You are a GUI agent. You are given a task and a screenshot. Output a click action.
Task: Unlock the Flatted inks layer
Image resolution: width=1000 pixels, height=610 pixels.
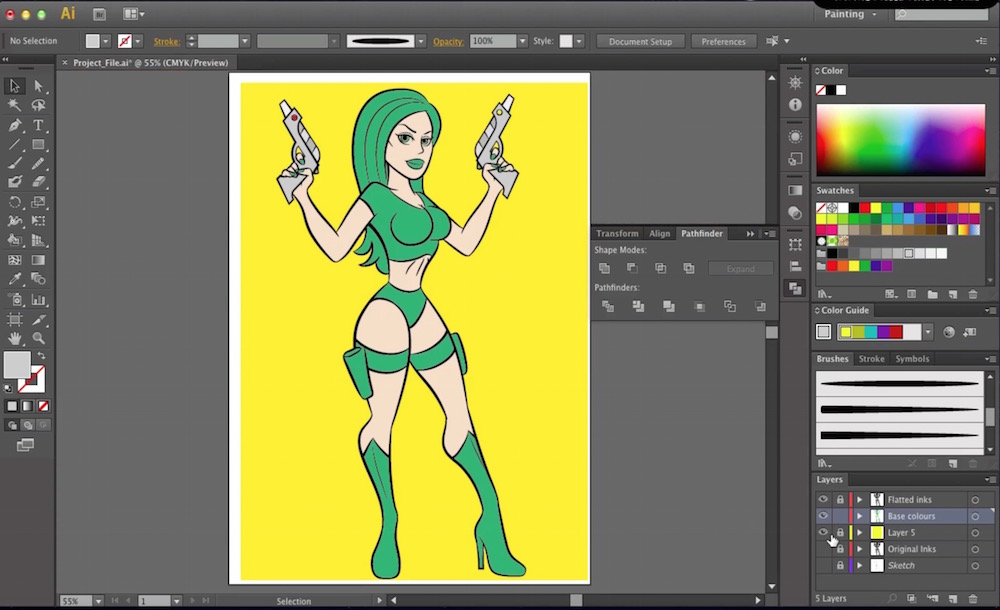pos(840,500)
